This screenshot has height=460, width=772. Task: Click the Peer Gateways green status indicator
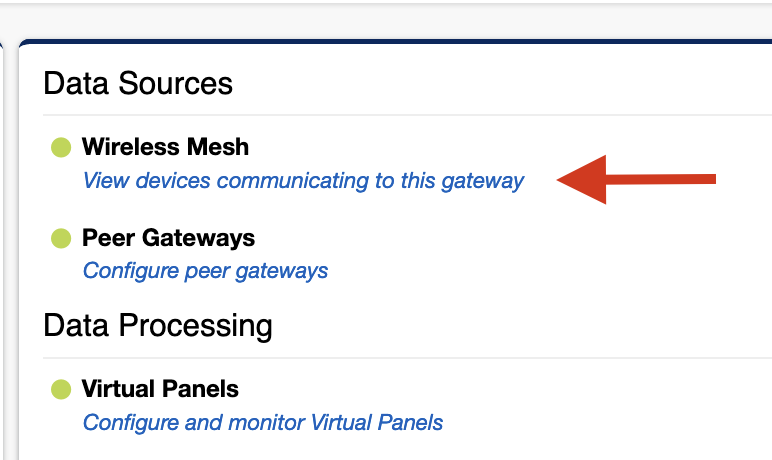61,238
